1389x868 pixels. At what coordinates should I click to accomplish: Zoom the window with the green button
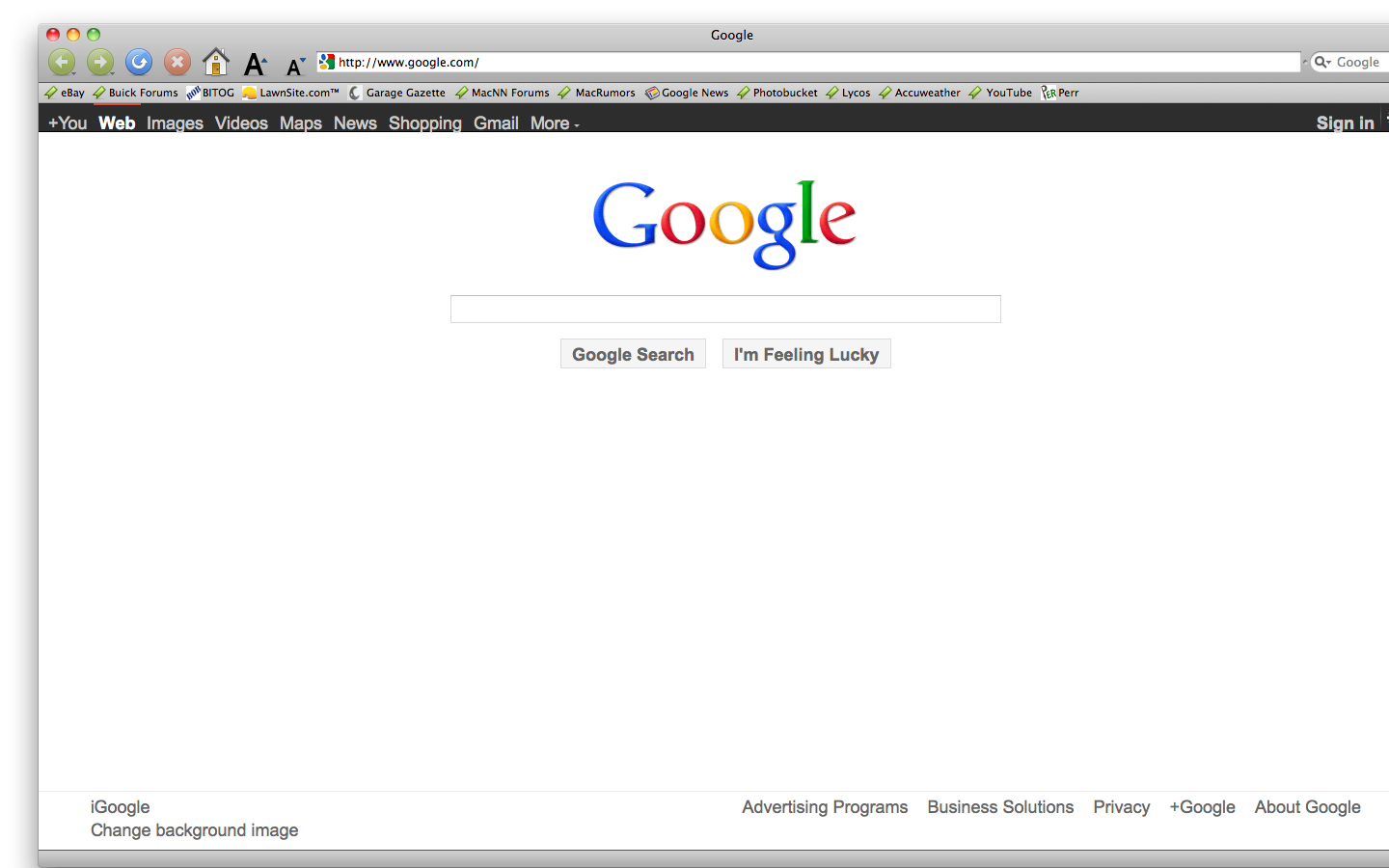94,35
